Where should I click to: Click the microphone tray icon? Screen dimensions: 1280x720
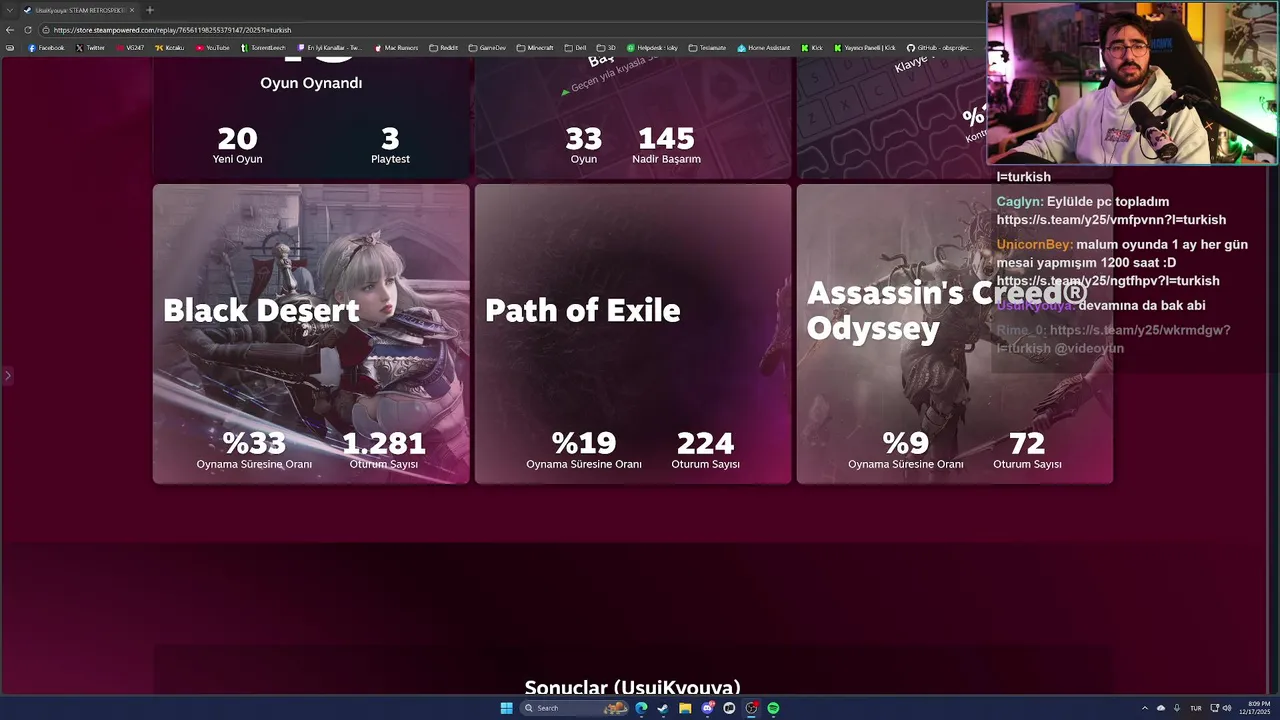(1177, 708)
